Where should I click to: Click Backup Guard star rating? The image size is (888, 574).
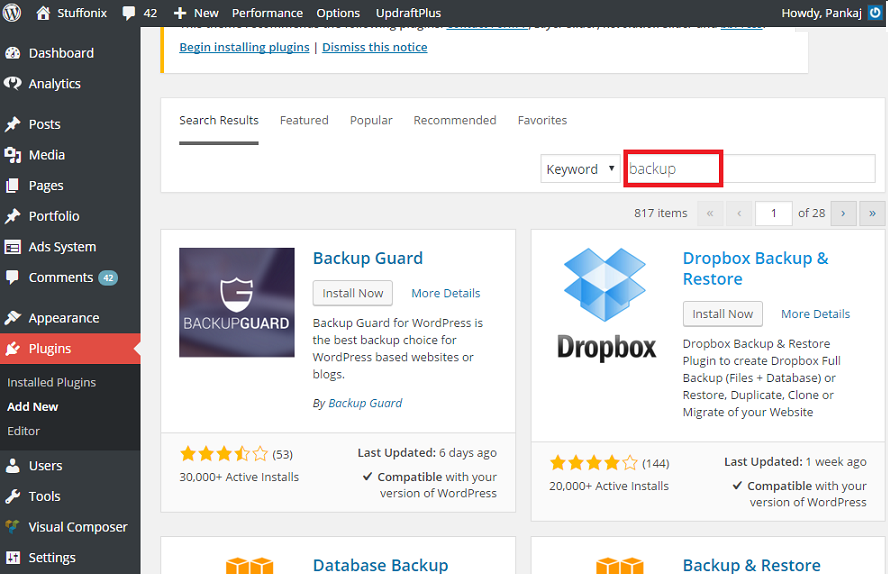(x=224, y=454)
